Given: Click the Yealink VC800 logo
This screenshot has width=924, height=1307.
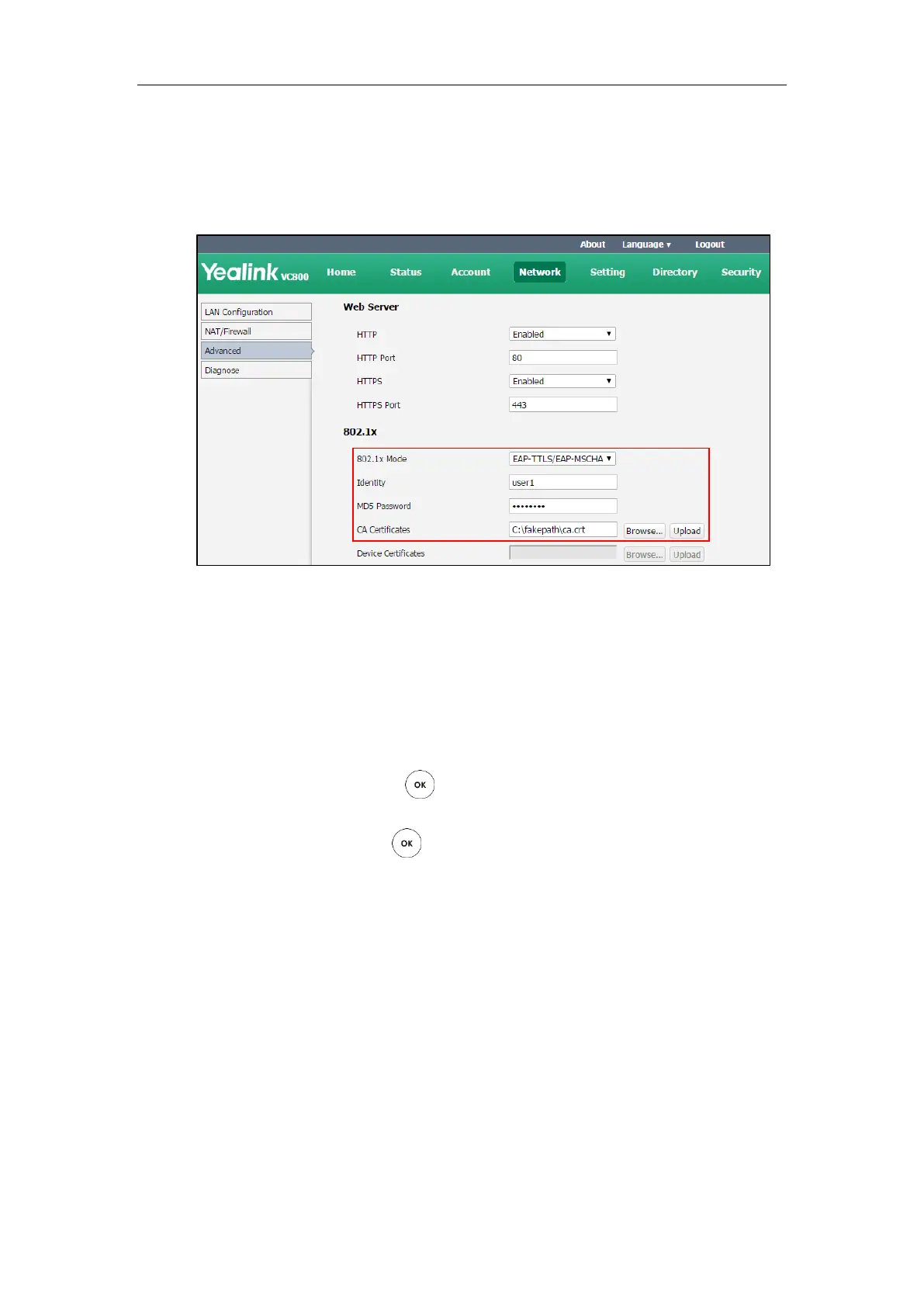Looking at the screenshot, I should [x=255, y=272].
